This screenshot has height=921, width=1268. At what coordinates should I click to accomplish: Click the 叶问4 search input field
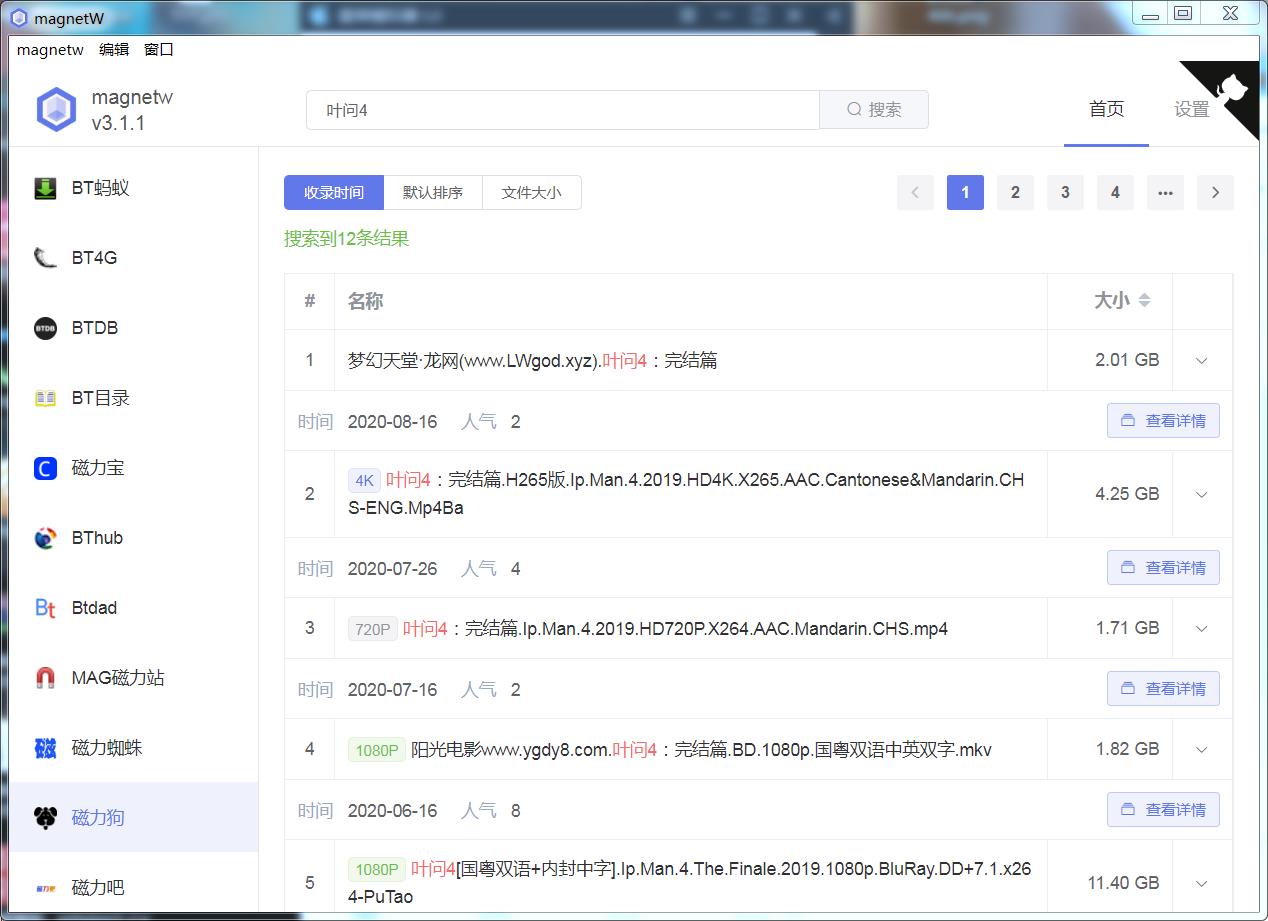563,110
